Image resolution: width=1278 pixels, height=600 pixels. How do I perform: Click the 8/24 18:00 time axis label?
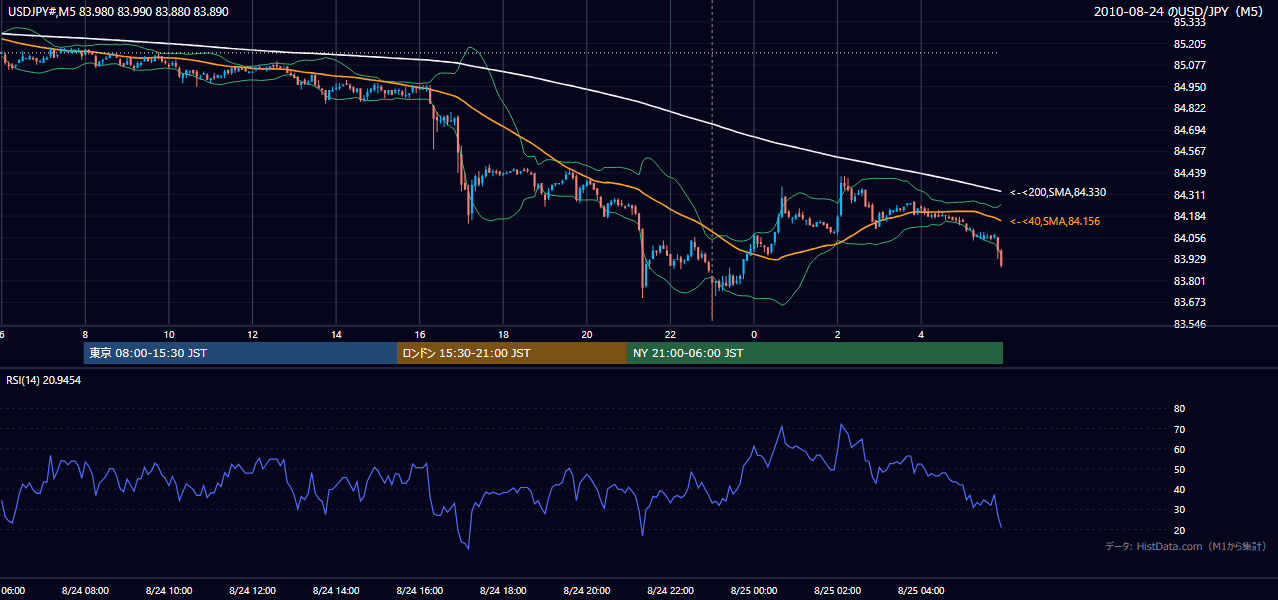click(x=503, y=590)
